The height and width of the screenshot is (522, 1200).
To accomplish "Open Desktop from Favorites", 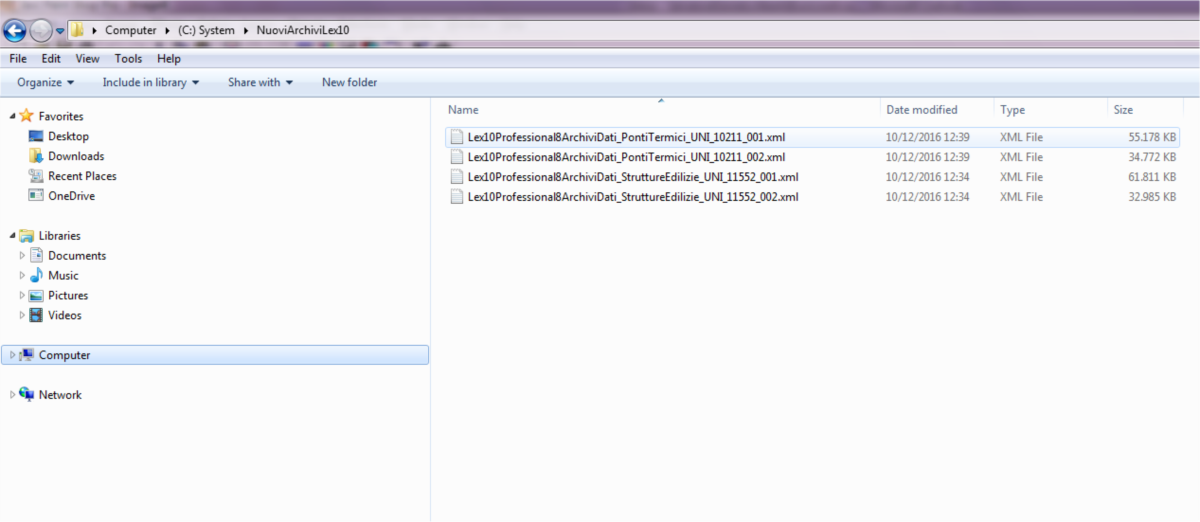I will tap(68, 136).
